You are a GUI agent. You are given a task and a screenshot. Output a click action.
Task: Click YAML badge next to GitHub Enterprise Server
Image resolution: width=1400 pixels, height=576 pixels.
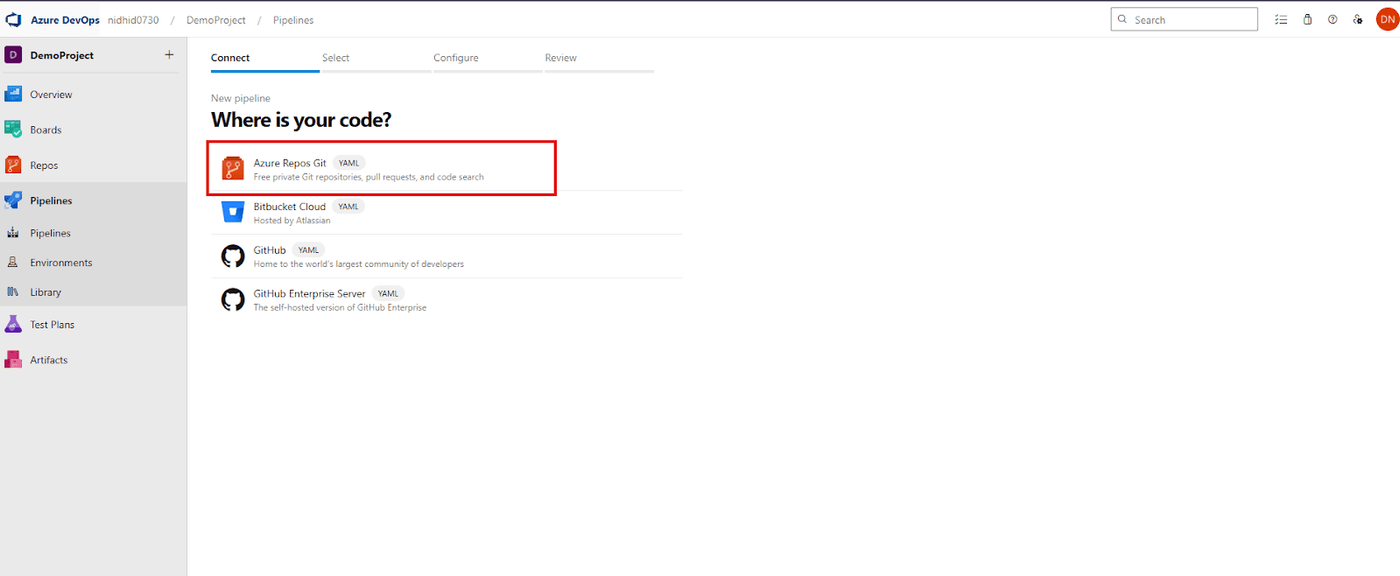[x=388, y=294]
